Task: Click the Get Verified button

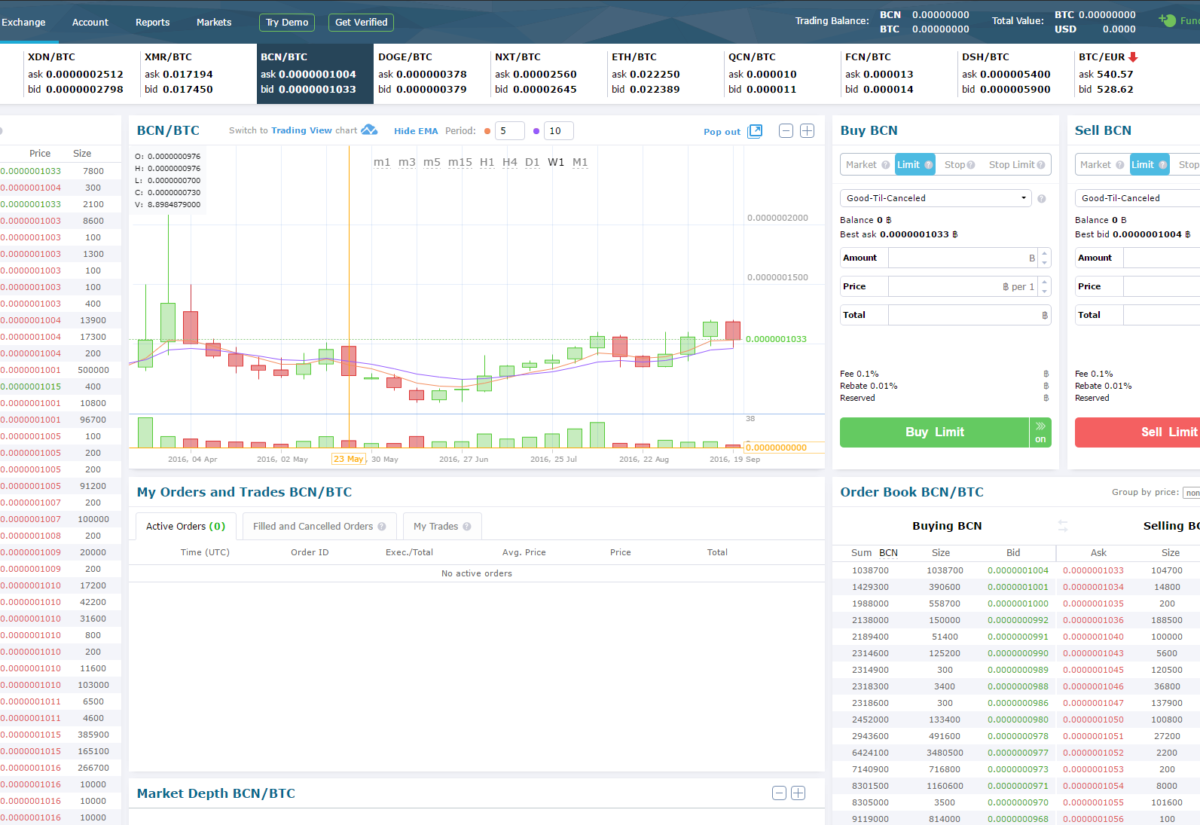Action: (361, 22)
